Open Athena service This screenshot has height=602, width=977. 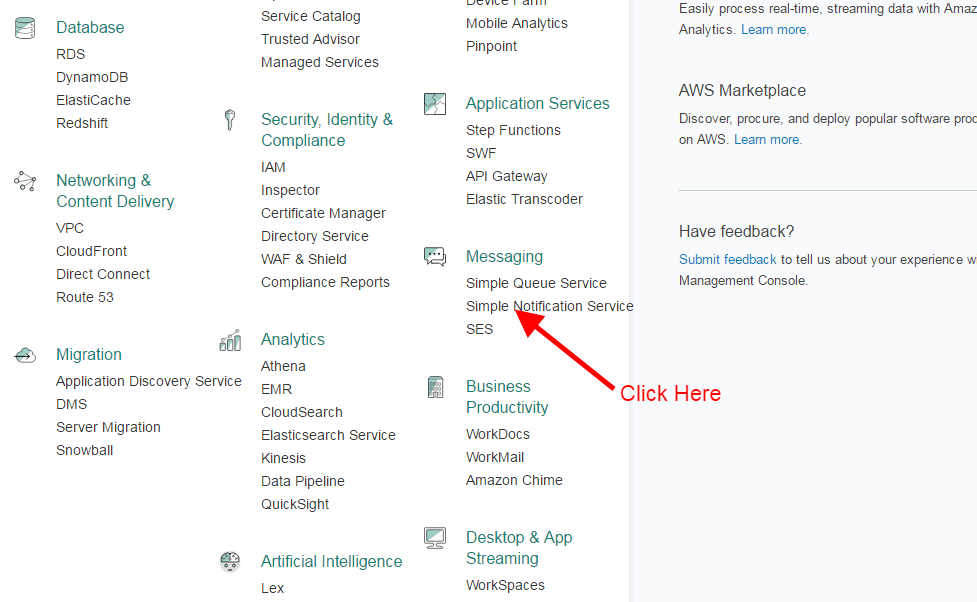(284, 366)
